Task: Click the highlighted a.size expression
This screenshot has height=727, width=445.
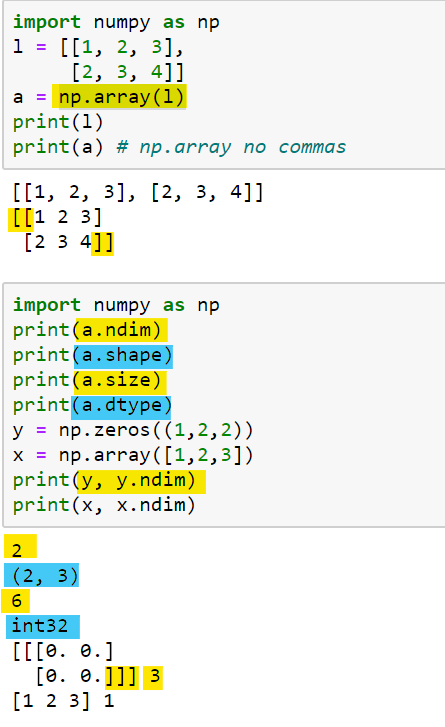Action: 120,381
